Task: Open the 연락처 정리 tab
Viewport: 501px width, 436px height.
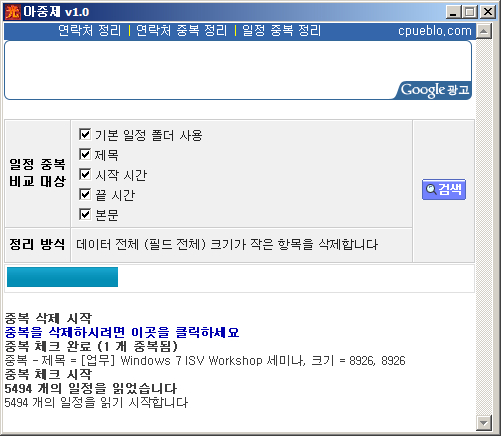Action: click(x=89, y=31)
